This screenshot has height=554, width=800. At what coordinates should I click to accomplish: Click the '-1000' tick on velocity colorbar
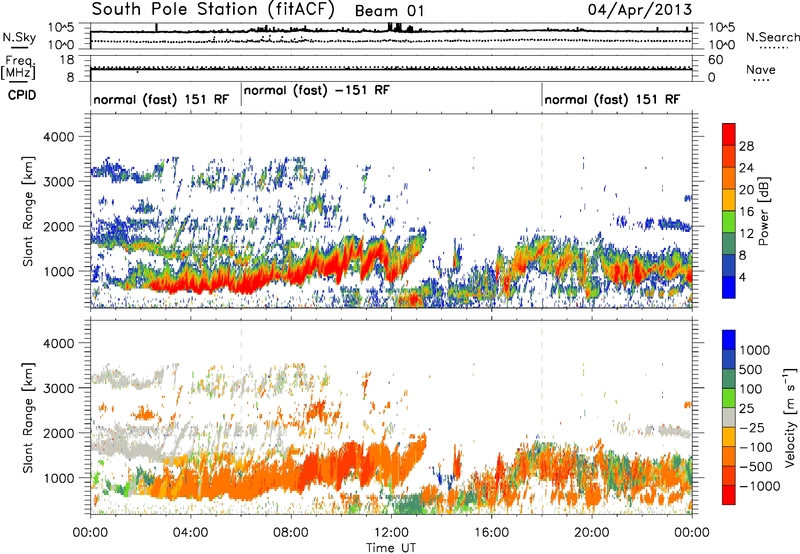point(760,486)
